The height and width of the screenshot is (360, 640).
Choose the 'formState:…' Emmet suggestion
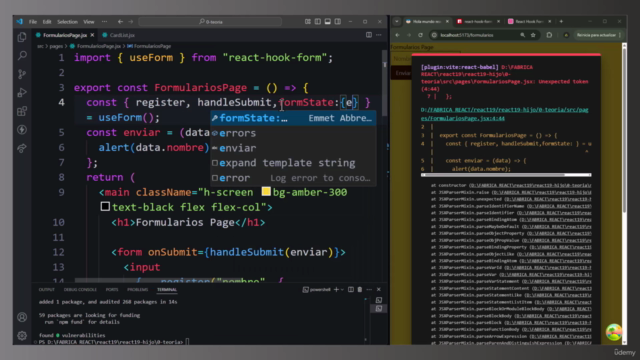click(x=293, y=118)
